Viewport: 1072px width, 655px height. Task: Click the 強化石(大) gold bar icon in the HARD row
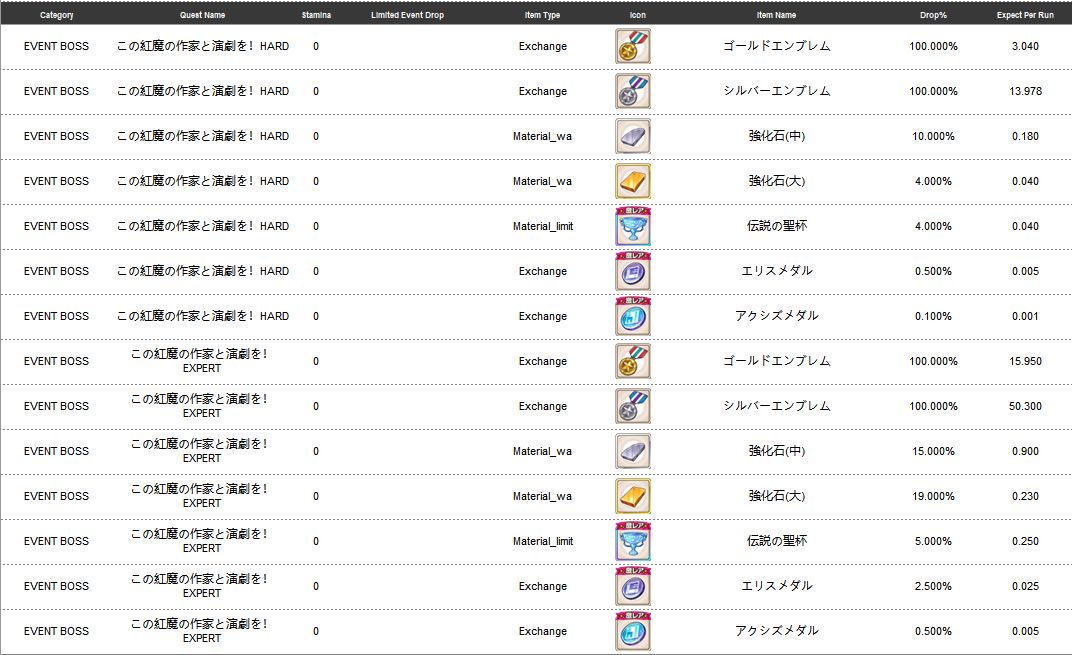[632, 181]
